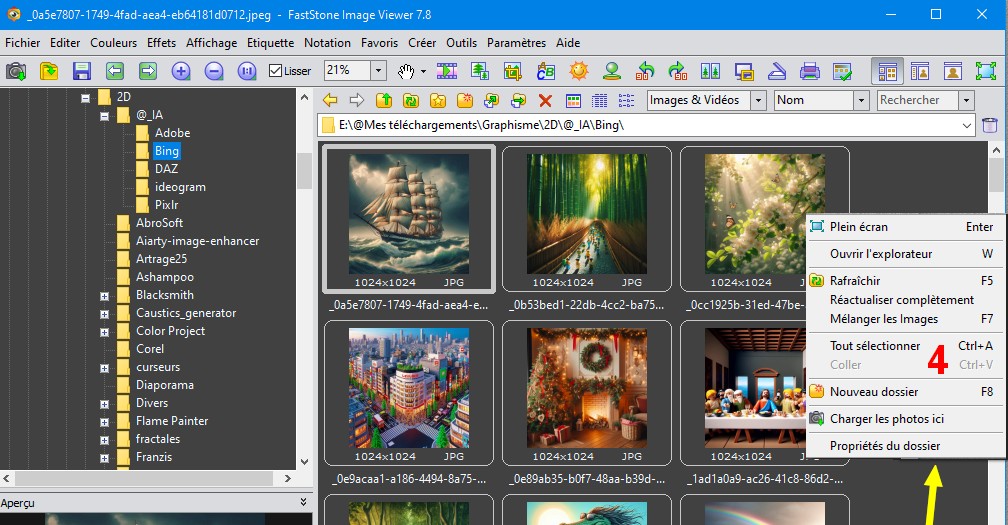Image resolution: width=1008 pixels, height=525 pixels.
Task: Expand the Blacksmith folder node
Action: [x=104, y=296]
